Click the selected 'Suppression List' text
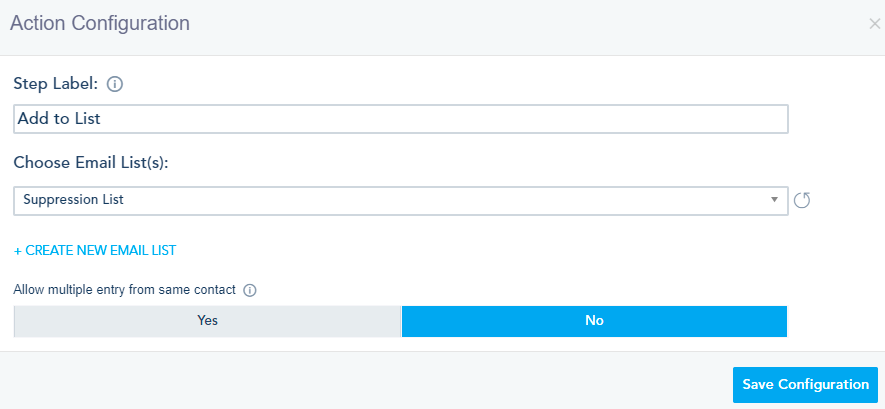 (73, 200)
